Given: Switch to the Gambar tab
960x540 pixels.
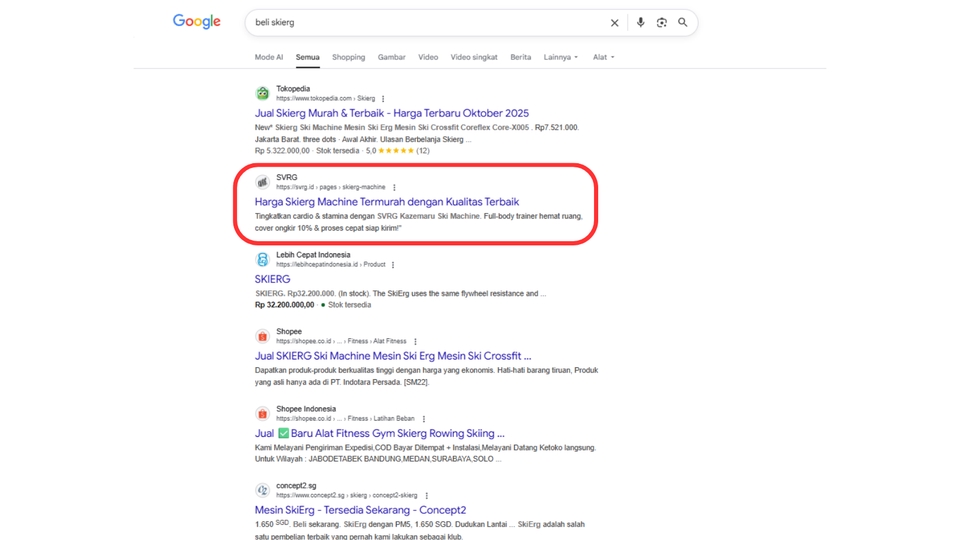Looking at the screenshot, I should (391, 57).
